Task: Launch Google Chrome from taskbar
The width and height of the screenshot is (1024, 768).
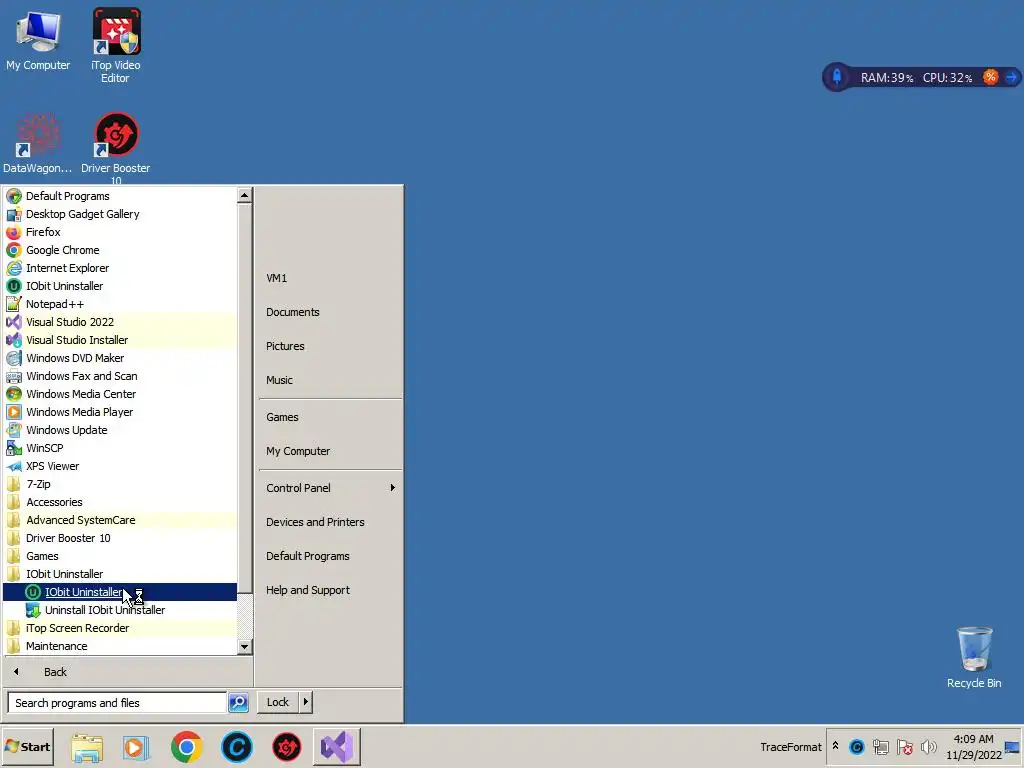Action: tap(186, 747)
